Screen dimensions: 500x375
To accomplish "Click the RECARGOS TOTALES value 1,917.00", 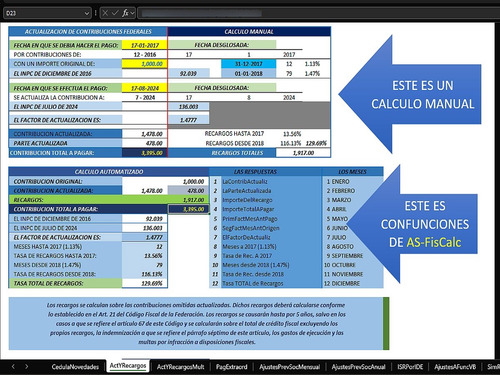I will (303, 153).
